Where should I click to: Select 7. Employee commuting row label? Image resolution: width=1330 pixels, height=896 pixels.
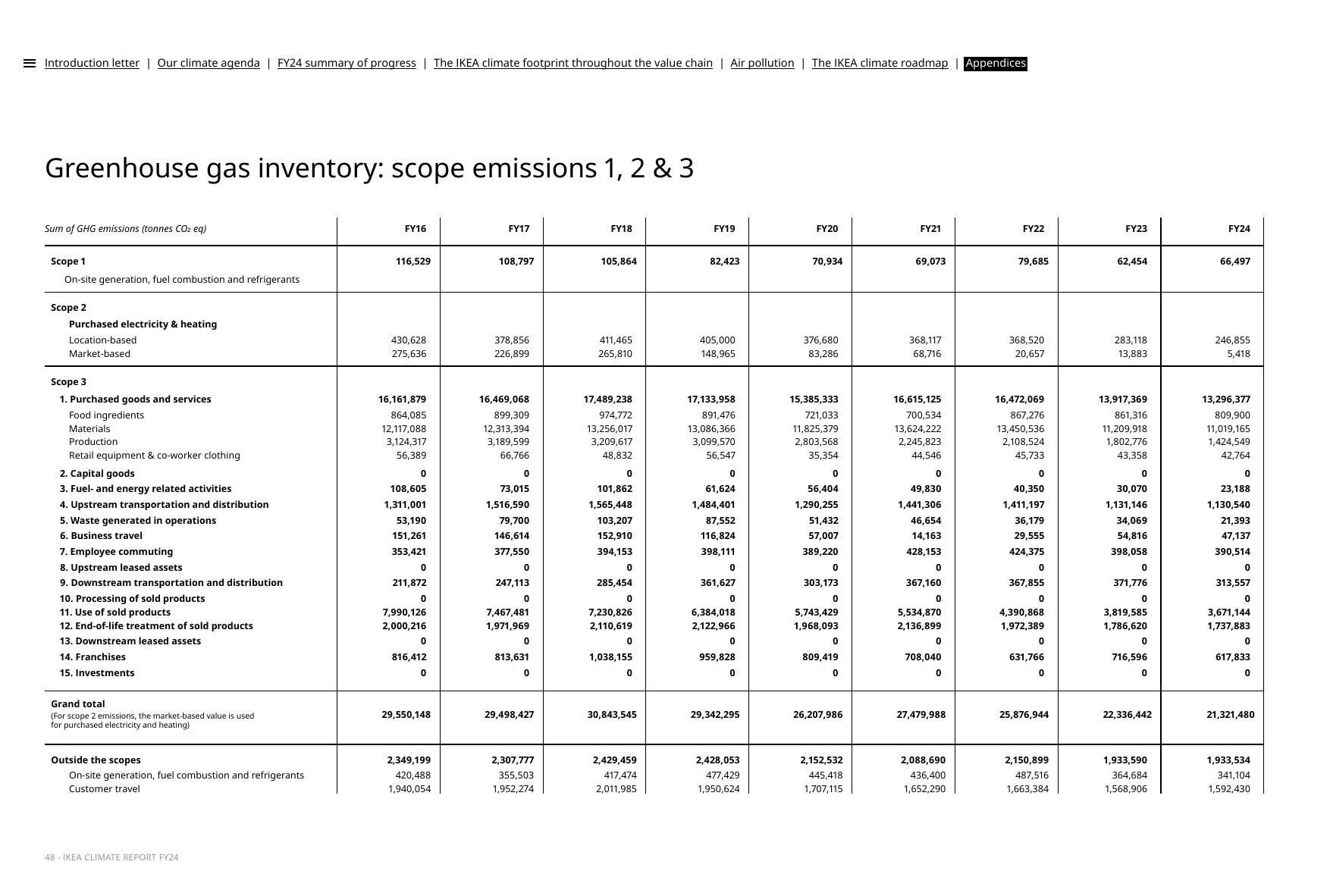pyautogui.click(x=117, y=552)
